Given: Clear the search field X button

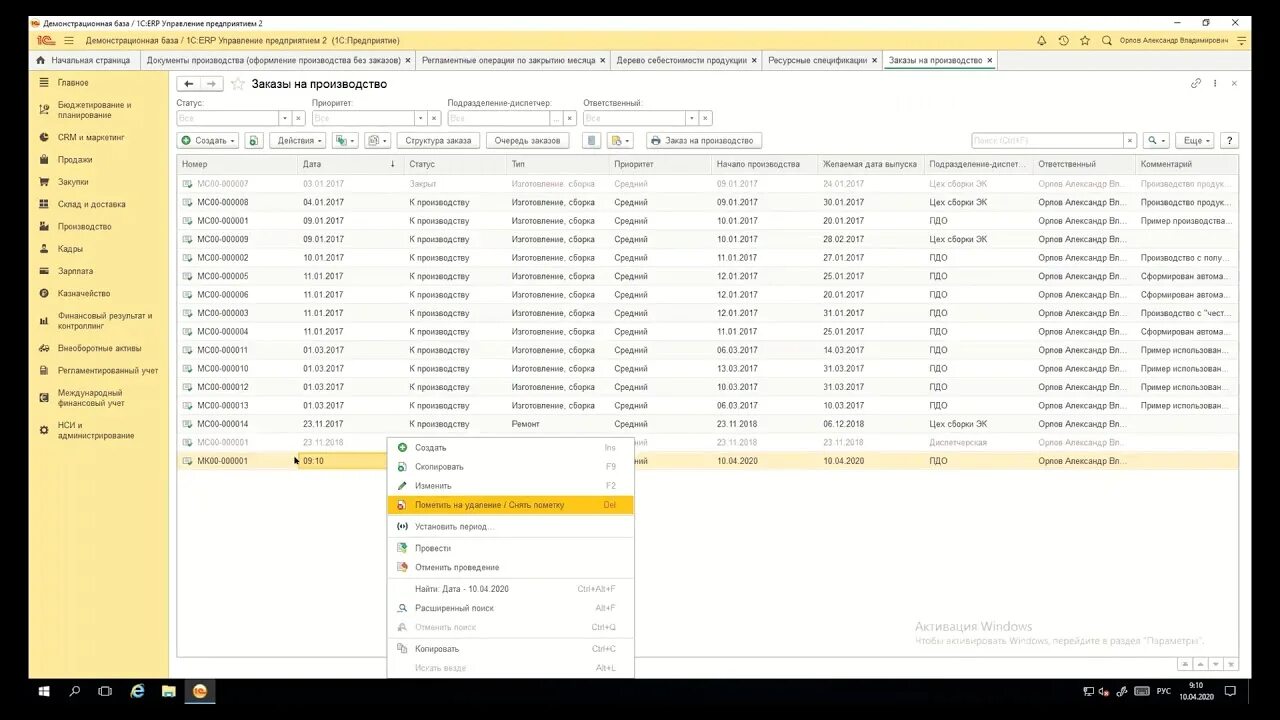Looking at the screenshot, I should tap(1130, 141).
